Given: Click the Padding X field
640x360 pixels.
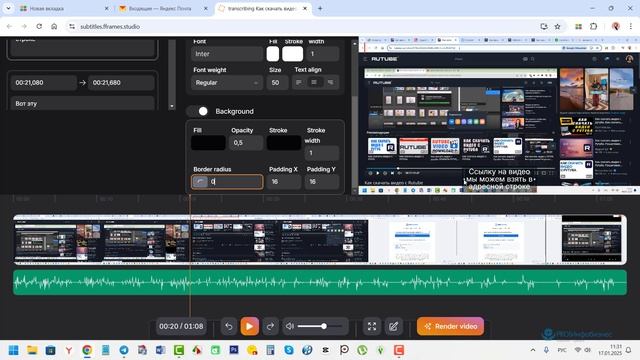Looking at the screenshot, I should tap(284, 182).
